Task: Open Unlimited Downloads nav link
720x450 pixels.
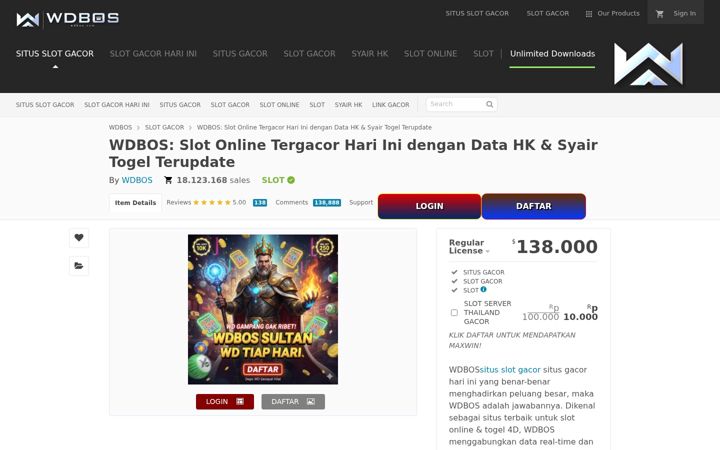Action: (x=552, y=54)
